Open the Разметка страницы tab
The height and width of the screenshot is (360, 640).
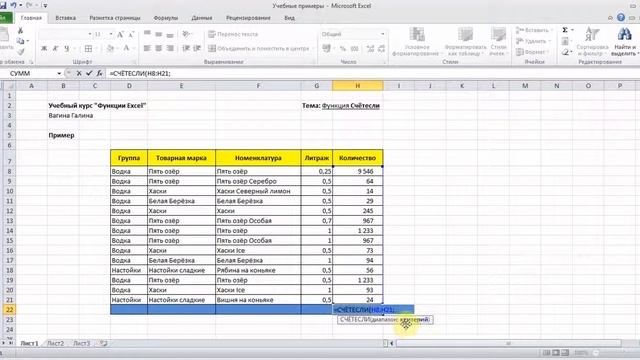[115, 18]
